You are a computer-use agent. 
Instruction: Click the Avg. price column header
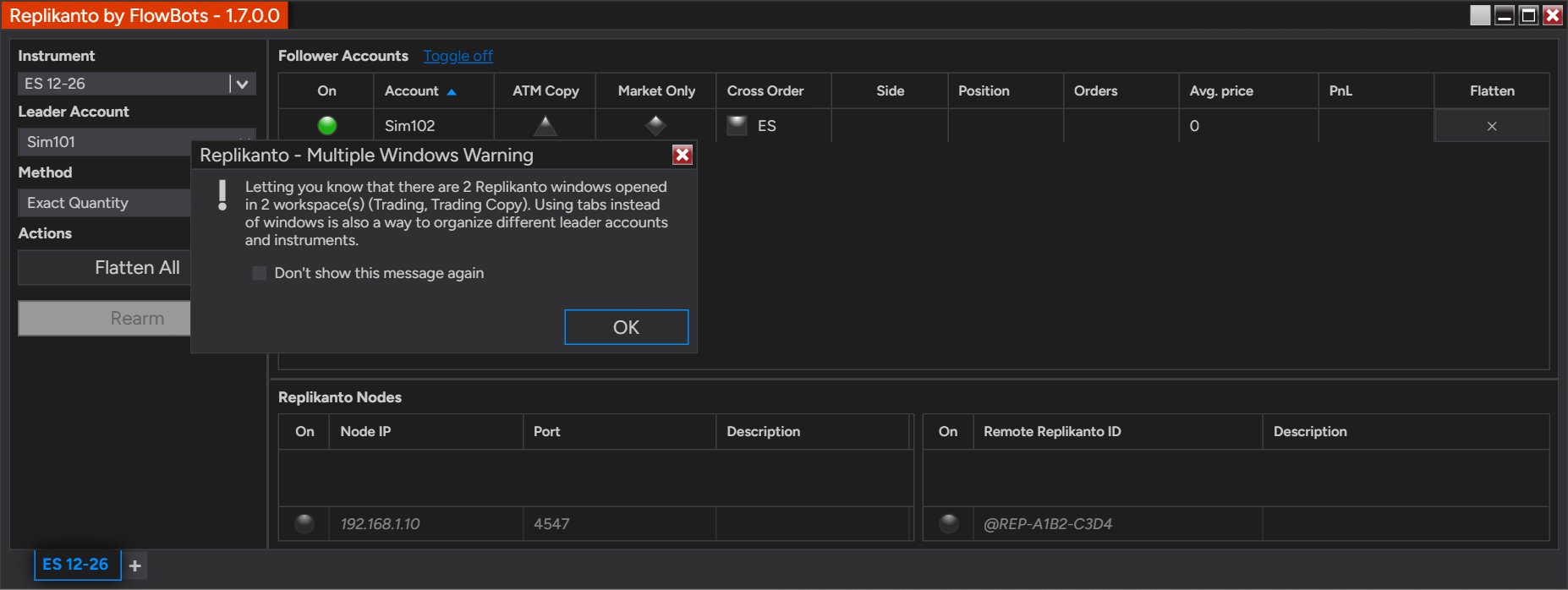coord(1248,91)
